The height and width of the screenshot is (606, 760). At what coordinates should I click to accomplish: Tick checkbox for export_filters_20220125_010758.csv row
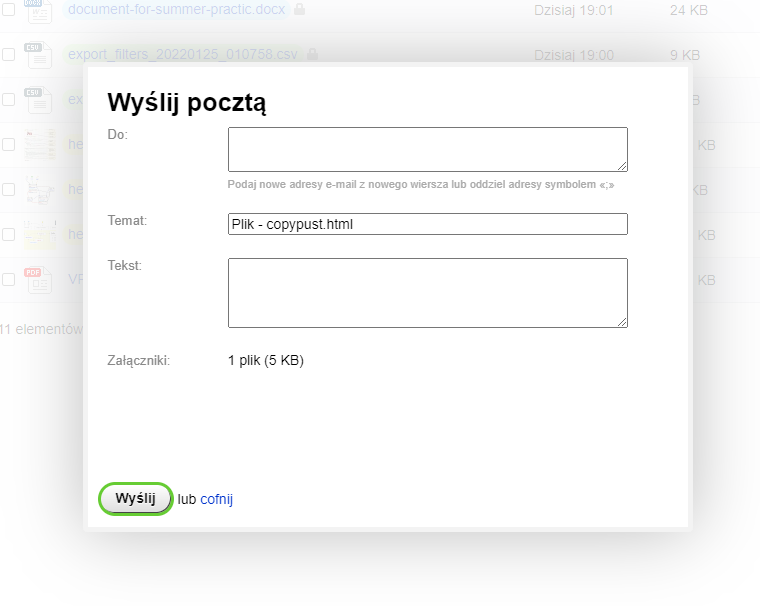click(8, 54)
